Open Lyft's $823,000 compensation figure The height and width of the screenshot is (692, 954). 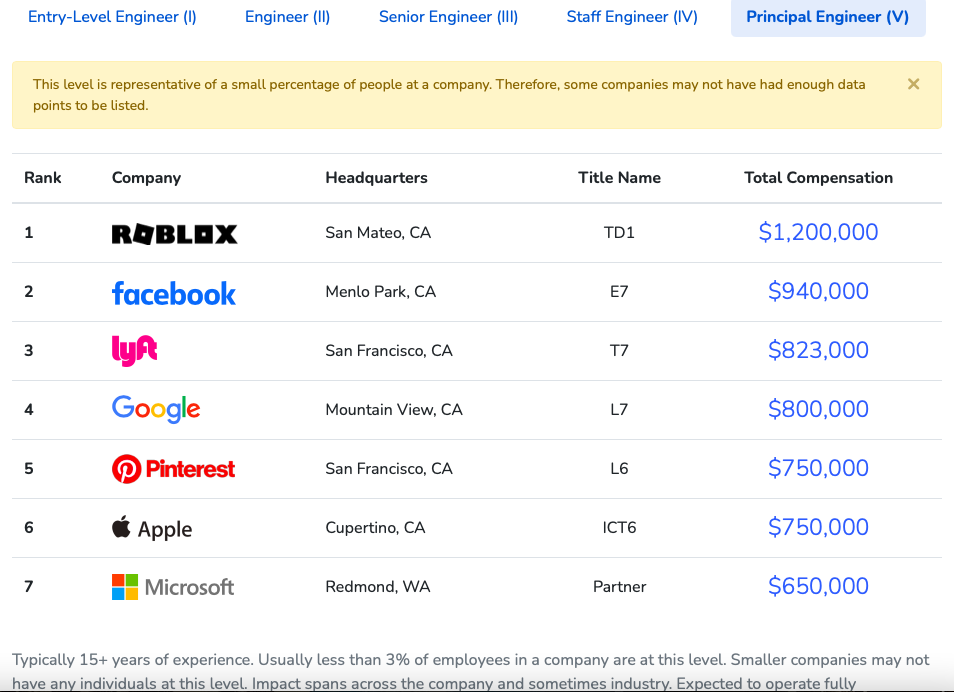[x=818, y=350]
